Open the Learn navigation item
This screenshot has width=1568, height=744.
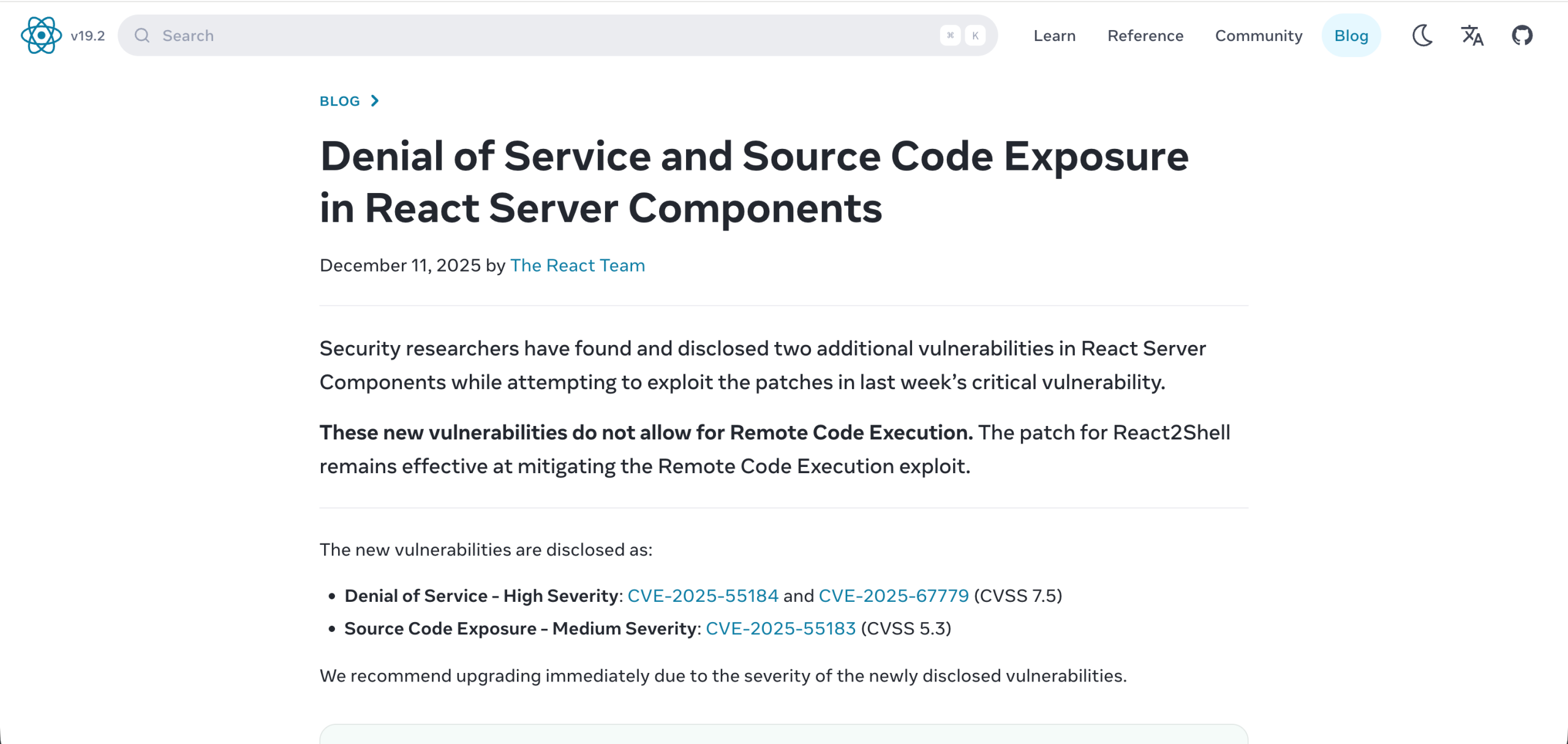tap(1054, 36)
